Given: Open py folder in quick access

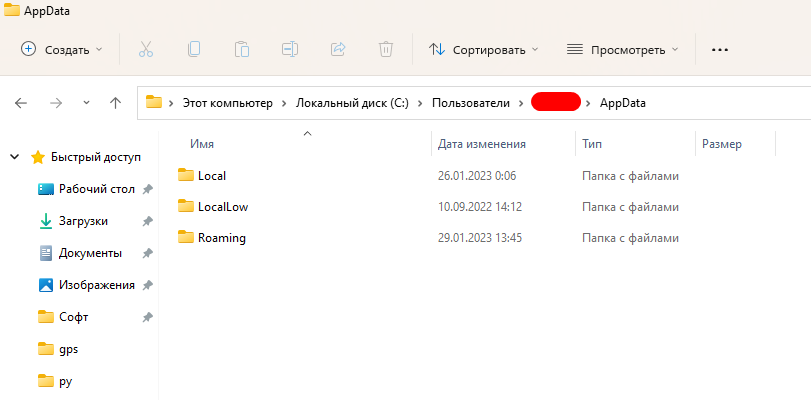Looking at the screenshot, I should [65, 381].
